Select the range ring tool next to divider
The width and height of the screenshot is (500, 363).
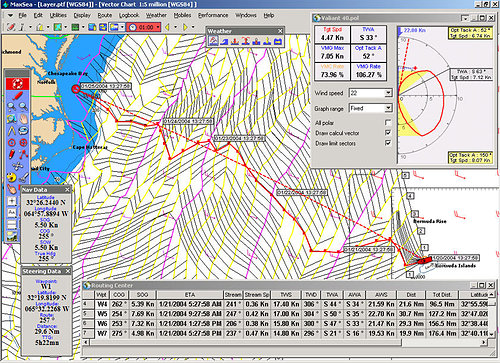pos(23,131)
